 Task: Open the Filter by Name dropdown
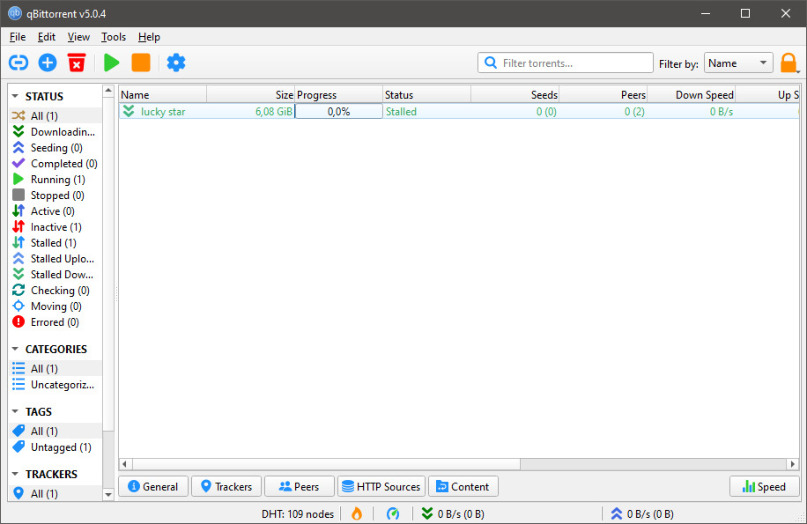(x=738, y=63)
